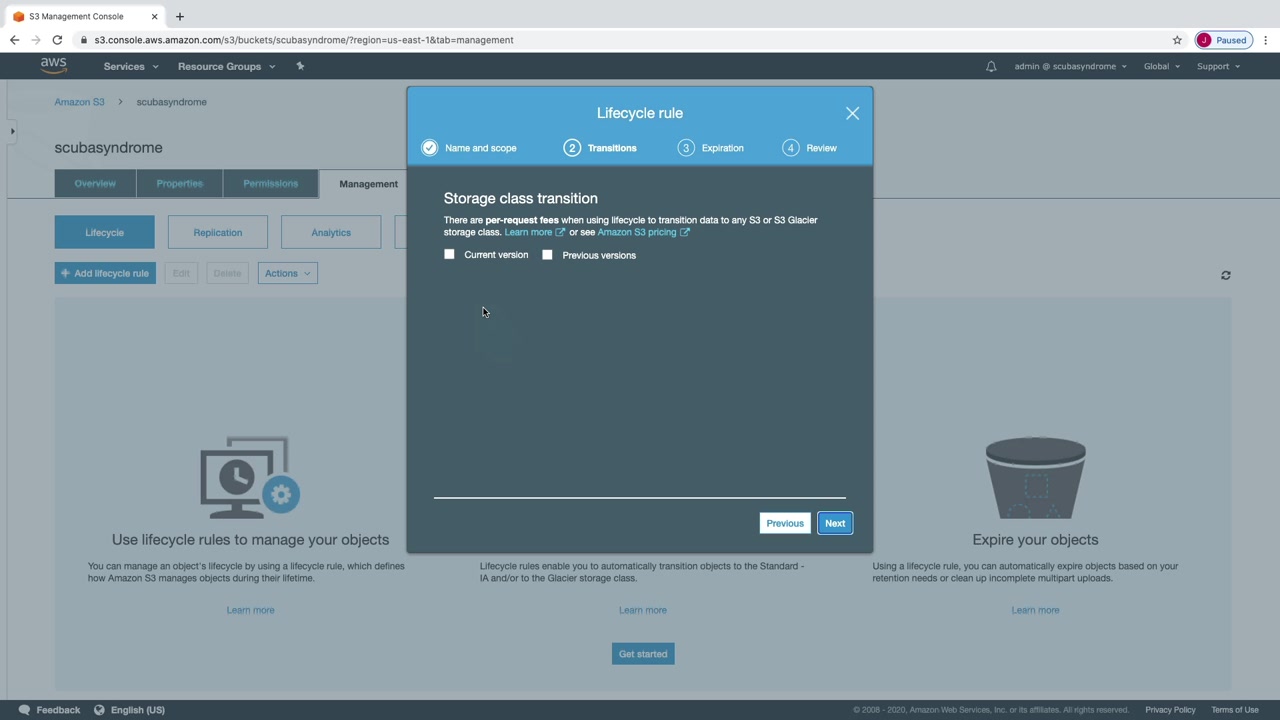
Task: Click the Next button in the dialog
Action: [835, 523]
